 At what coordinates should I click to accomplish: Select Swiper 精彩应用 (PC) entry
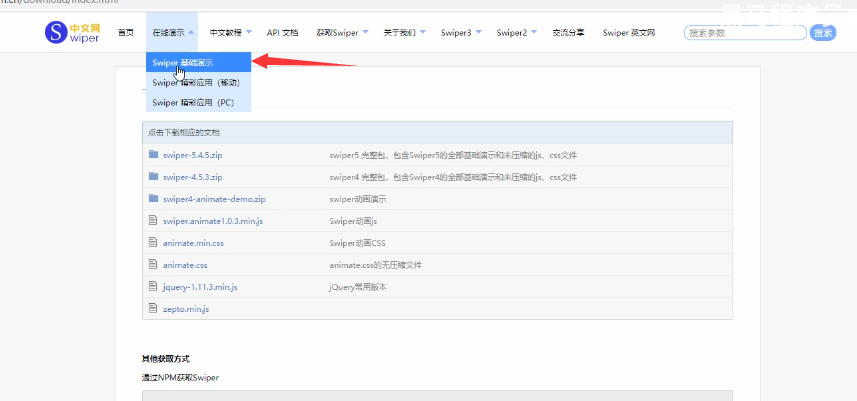click(198, 102)
